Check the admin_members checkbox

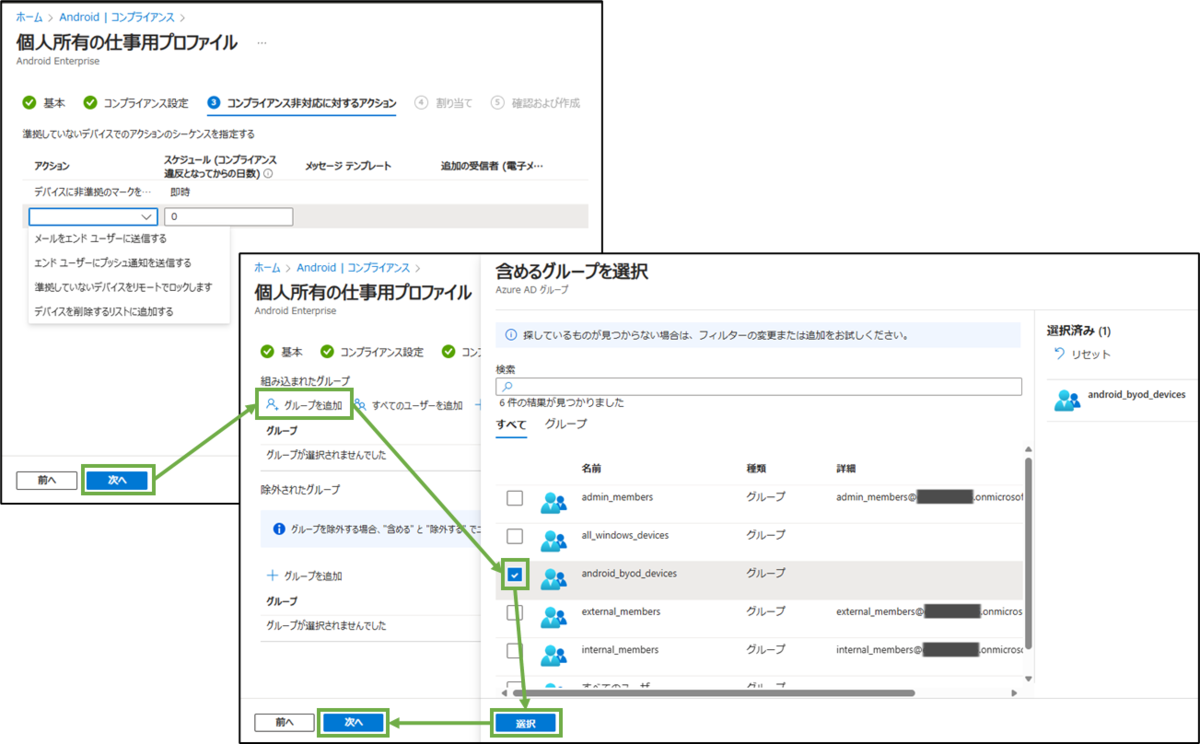514,498
